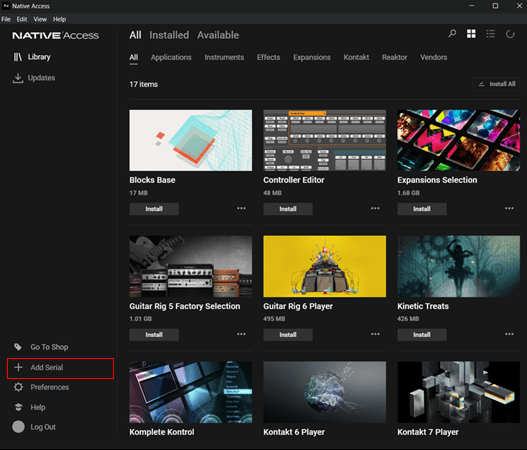Click the Native Access logo
The width and height of the screenshot is (527, 450).
click(x=56, y=35)
